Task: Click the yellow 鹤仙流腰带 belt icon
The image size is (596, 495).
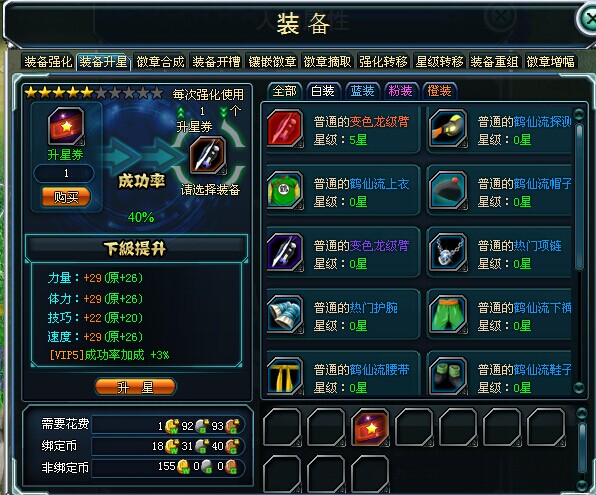Action: (x=285, y=375)
